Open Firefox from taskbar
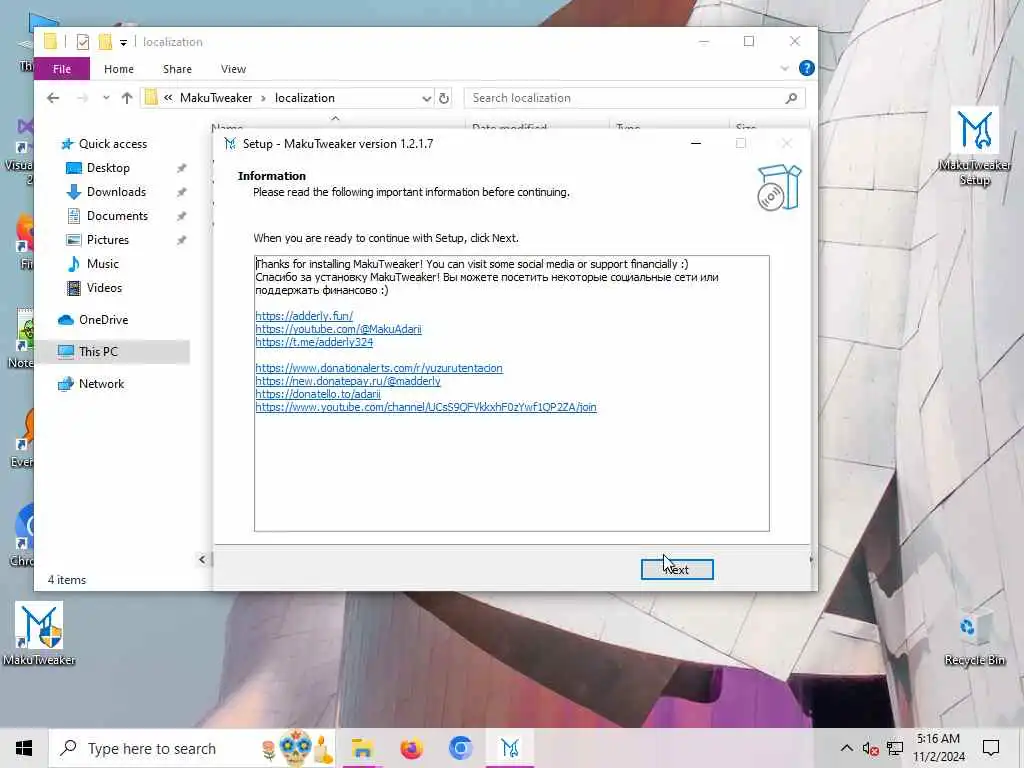Screen dimensions: 1024x768 [411, 748]
